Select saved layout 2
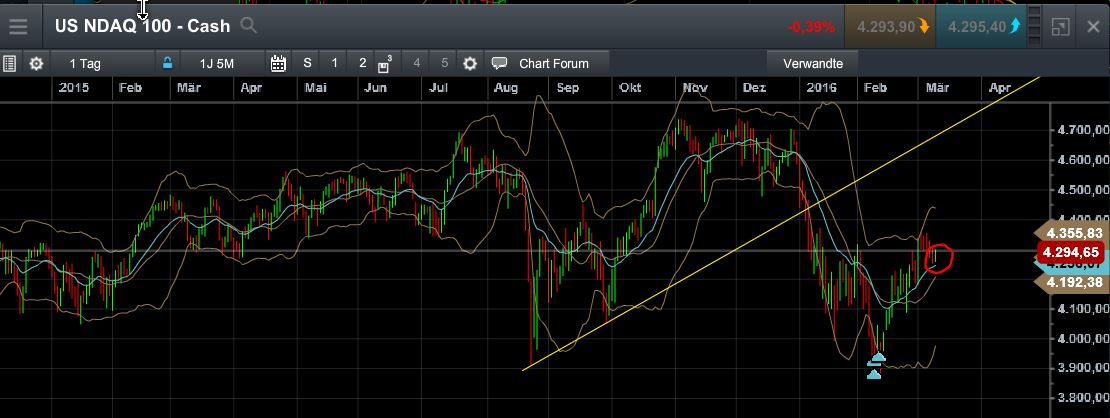The width and height of the screenshot is (1110, 418). click(362, 63)
